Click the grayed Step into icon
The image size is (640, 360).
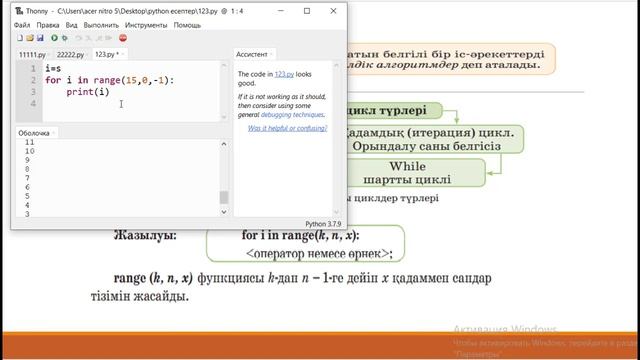[x=88, y=38]
